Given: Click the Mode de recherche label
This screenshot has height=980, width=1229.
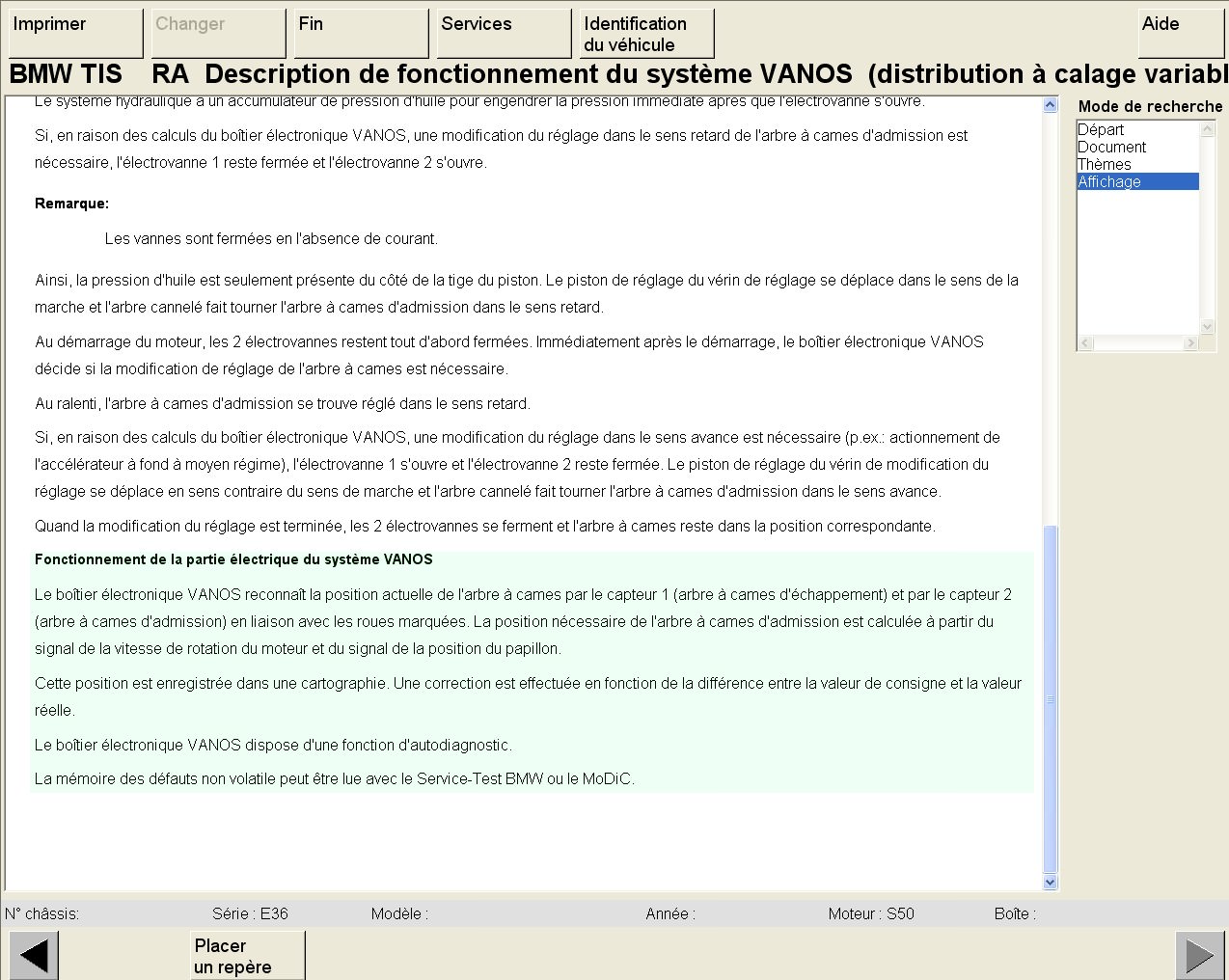Looking at the screenshot, I should [x=1150, y=106].
